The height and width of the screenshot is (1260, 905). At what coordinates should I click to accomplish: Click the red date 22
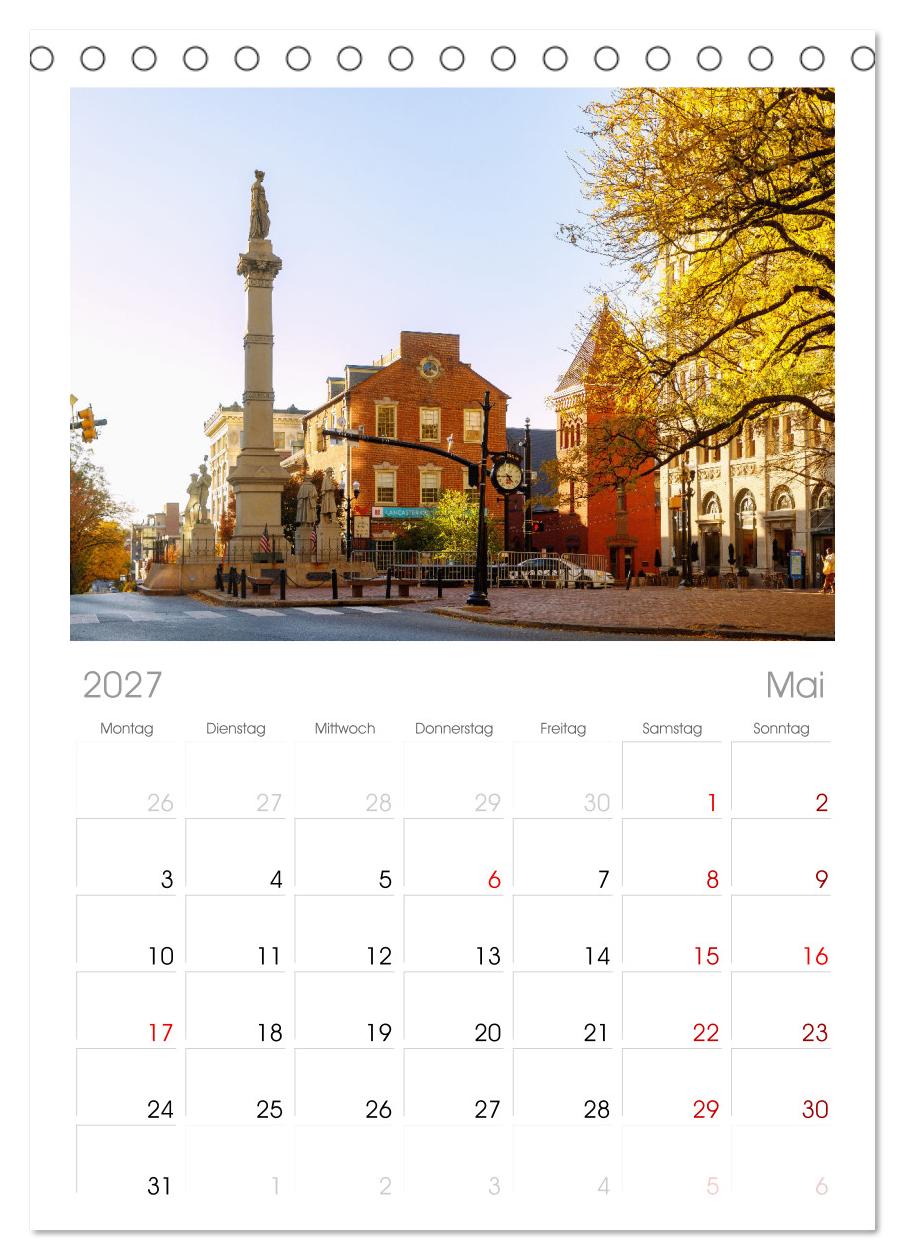[x=706, y=1033]
